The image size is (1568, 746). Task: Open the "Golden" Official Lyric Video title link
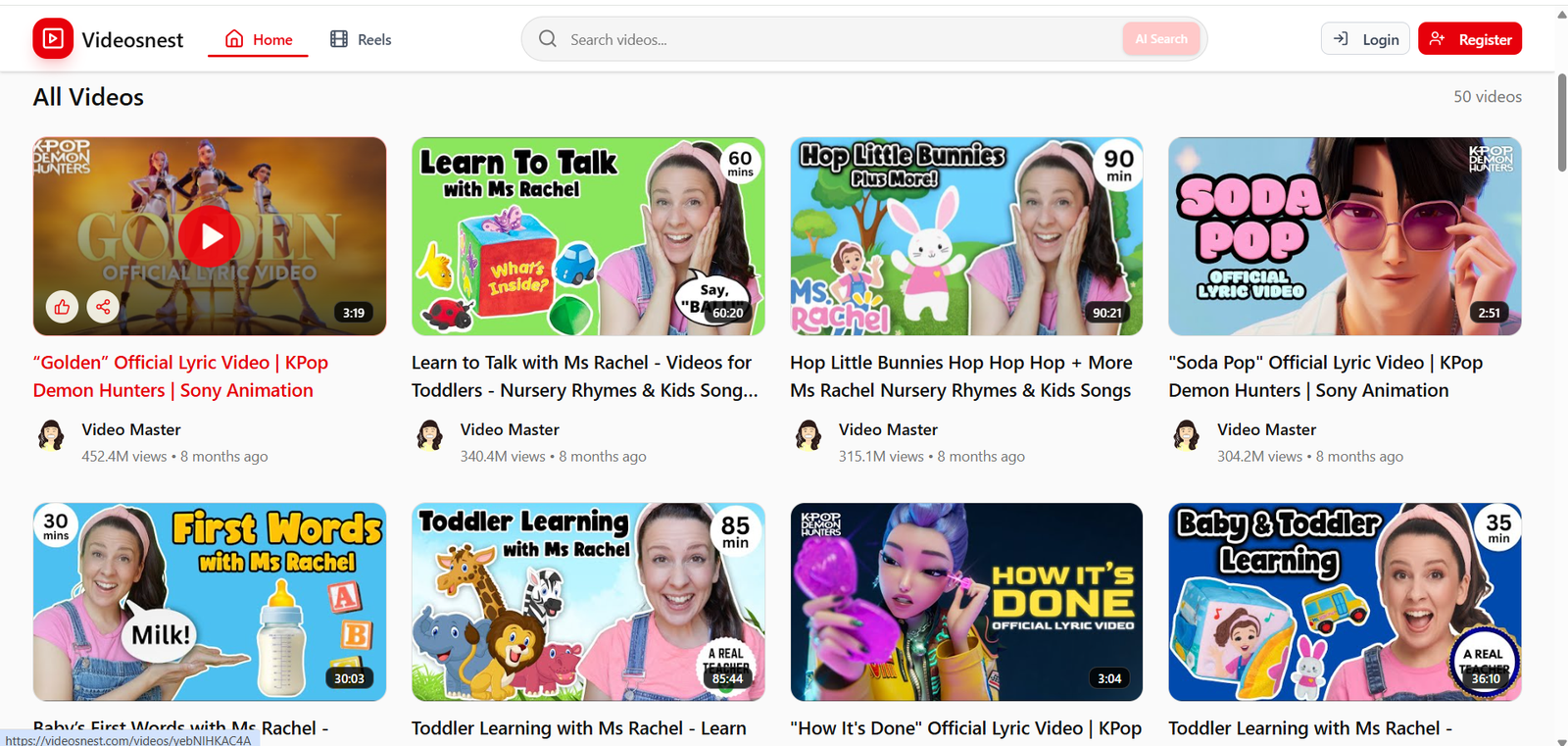[180, 376]
